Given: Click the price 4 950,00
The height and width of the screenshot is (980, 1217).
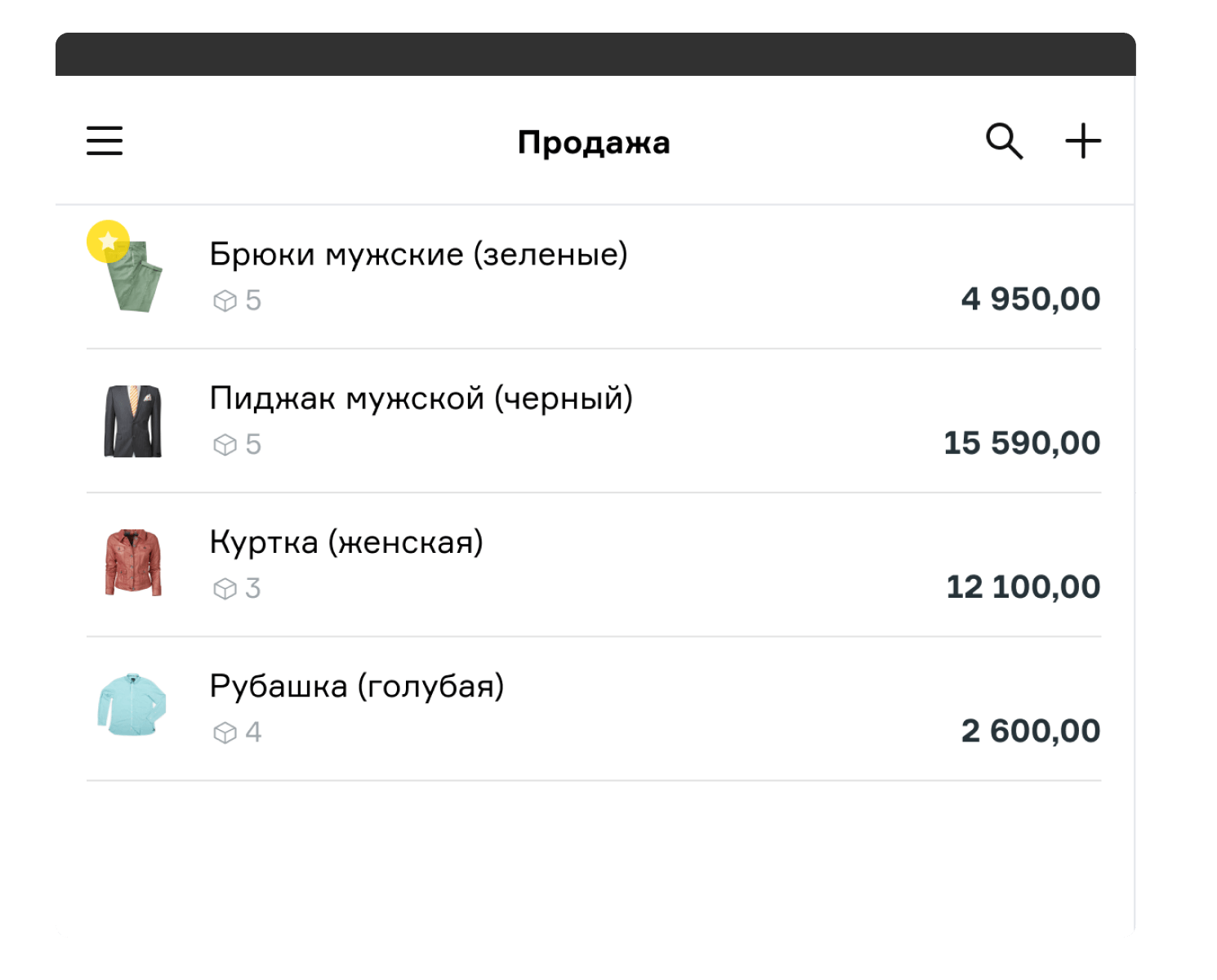Looking at the screenshot, I should tap(1030, 299).
